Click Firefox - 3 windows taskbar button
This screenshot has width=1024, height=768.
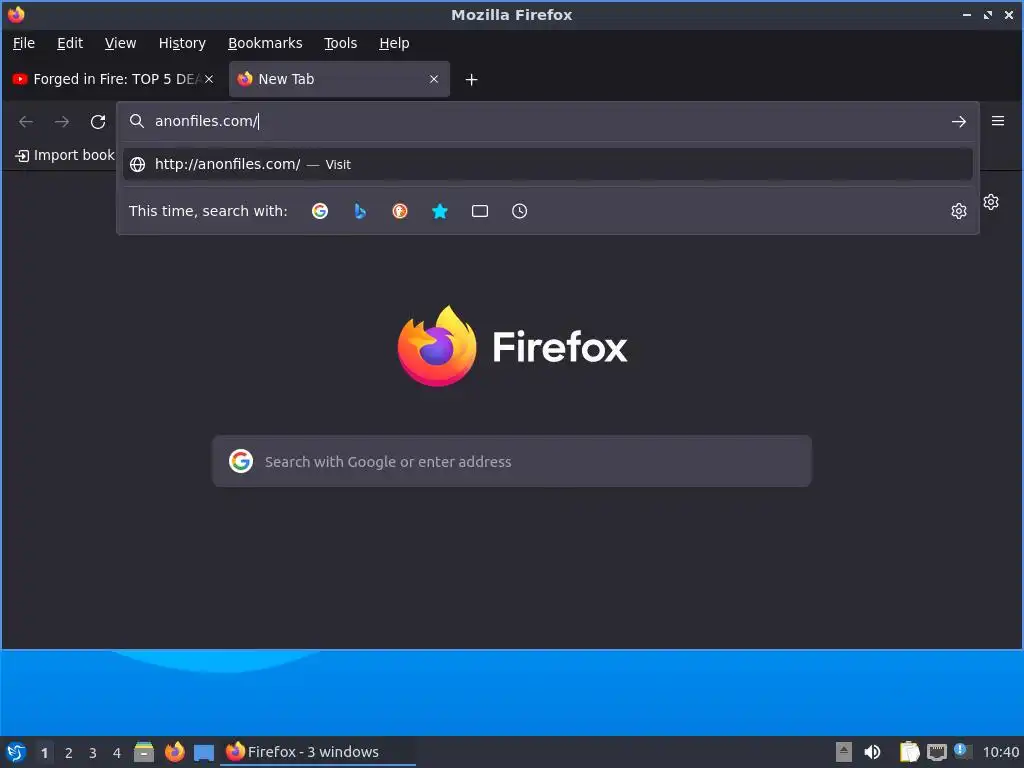[x=319, y=752]
